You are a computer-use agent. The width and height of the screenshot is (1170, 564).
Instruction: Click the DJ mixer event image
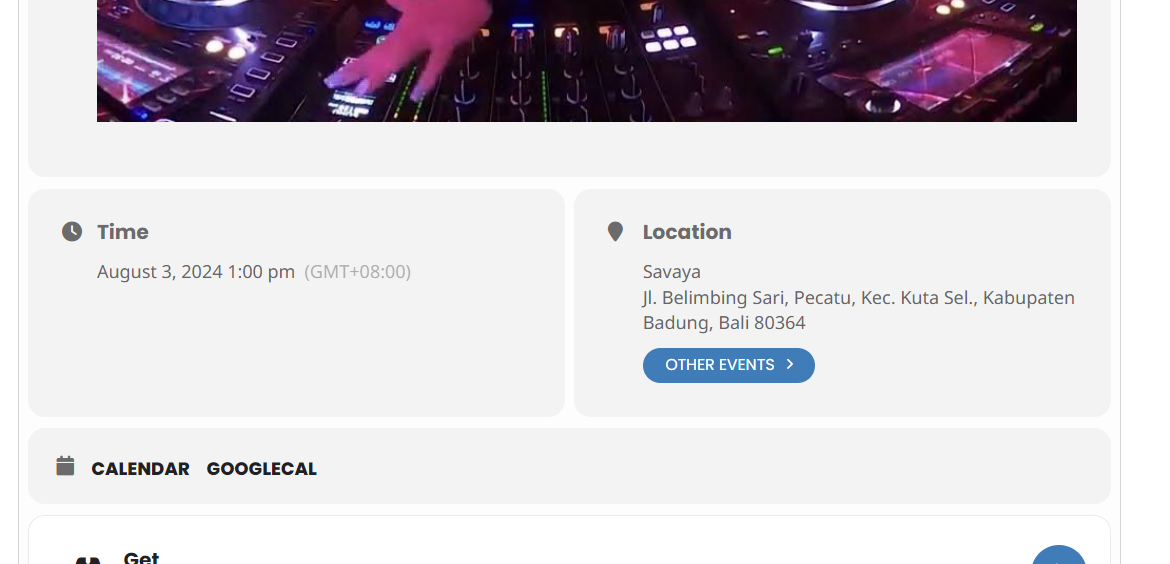pyautogui.click(x=586, y=60)
